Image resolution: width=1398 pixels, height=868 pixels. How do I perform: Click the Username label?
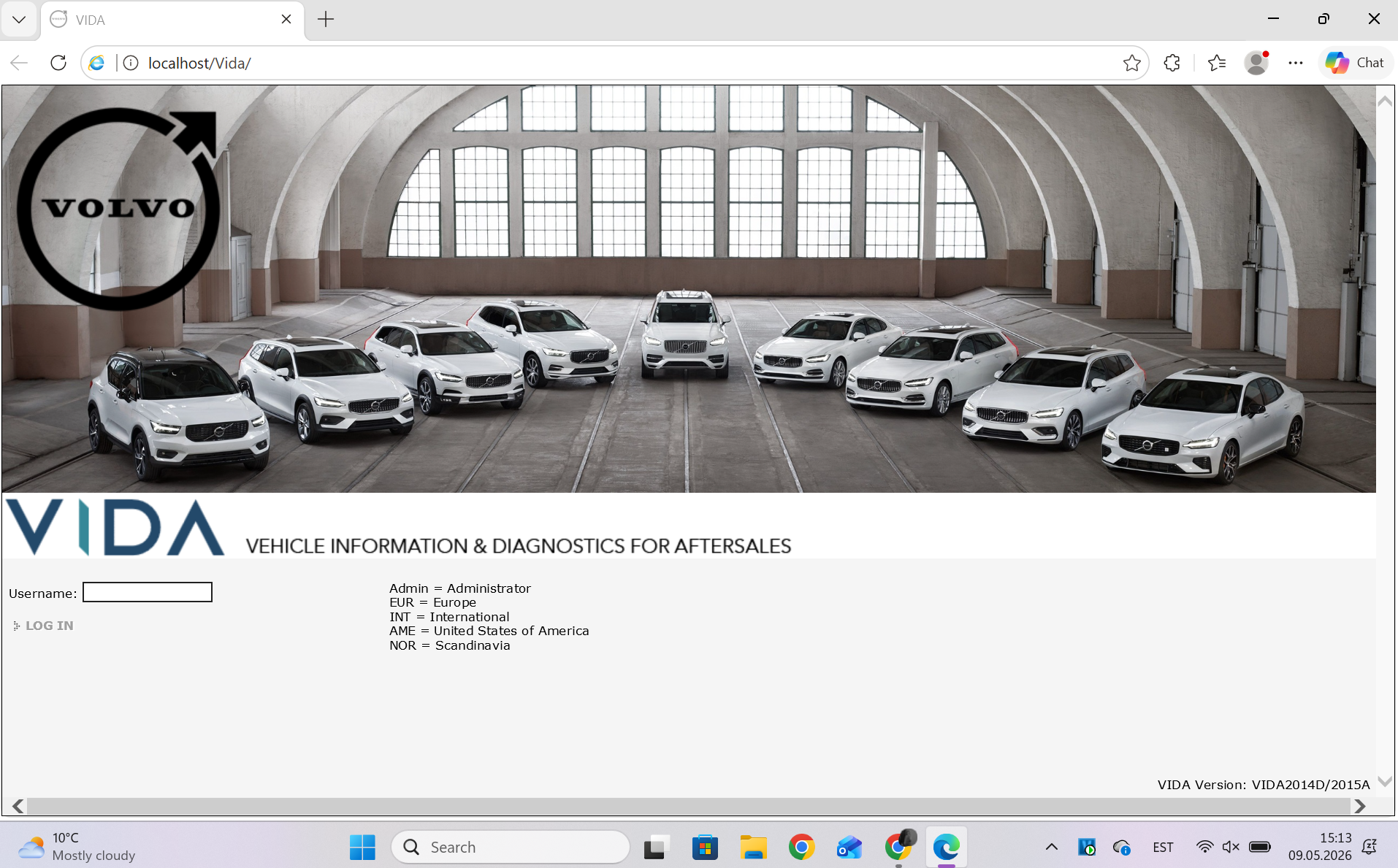pos(42,594)
